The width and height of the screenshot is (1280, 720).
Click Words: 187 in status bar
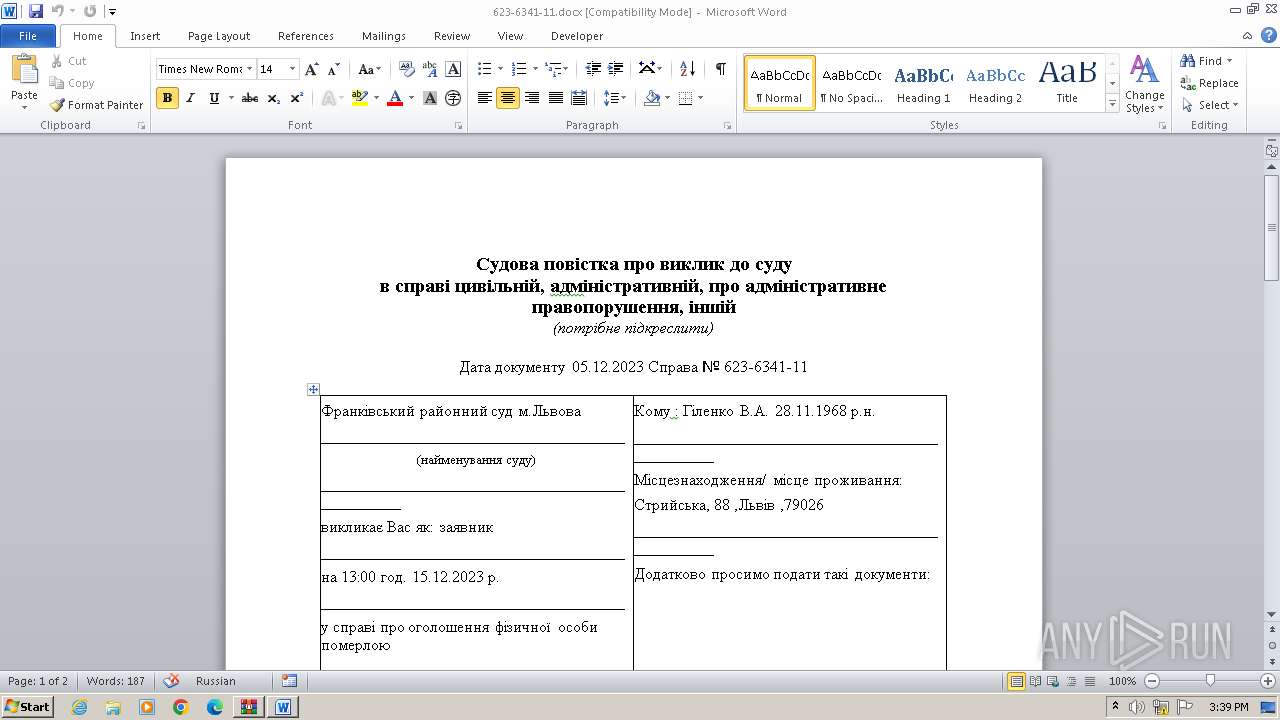coord(115,681)
